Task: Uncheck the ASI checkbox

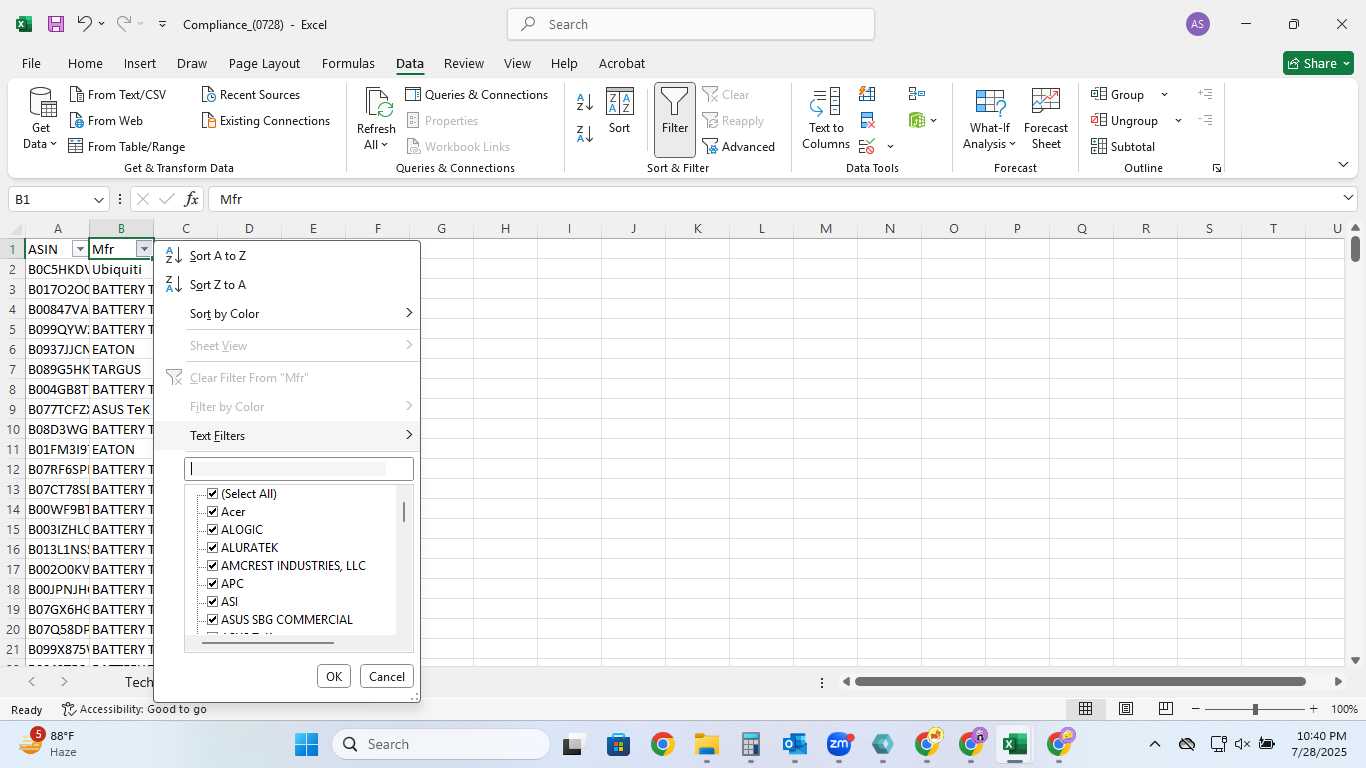Action: 212,602
